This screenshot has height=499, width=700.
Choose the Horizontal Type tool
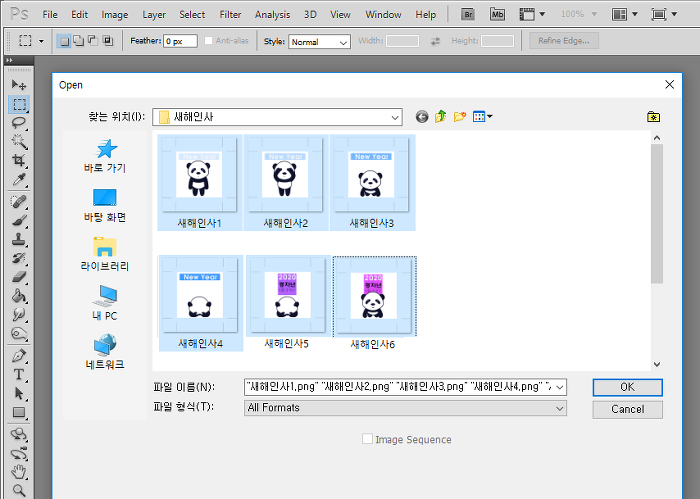[x=18, y=374]
